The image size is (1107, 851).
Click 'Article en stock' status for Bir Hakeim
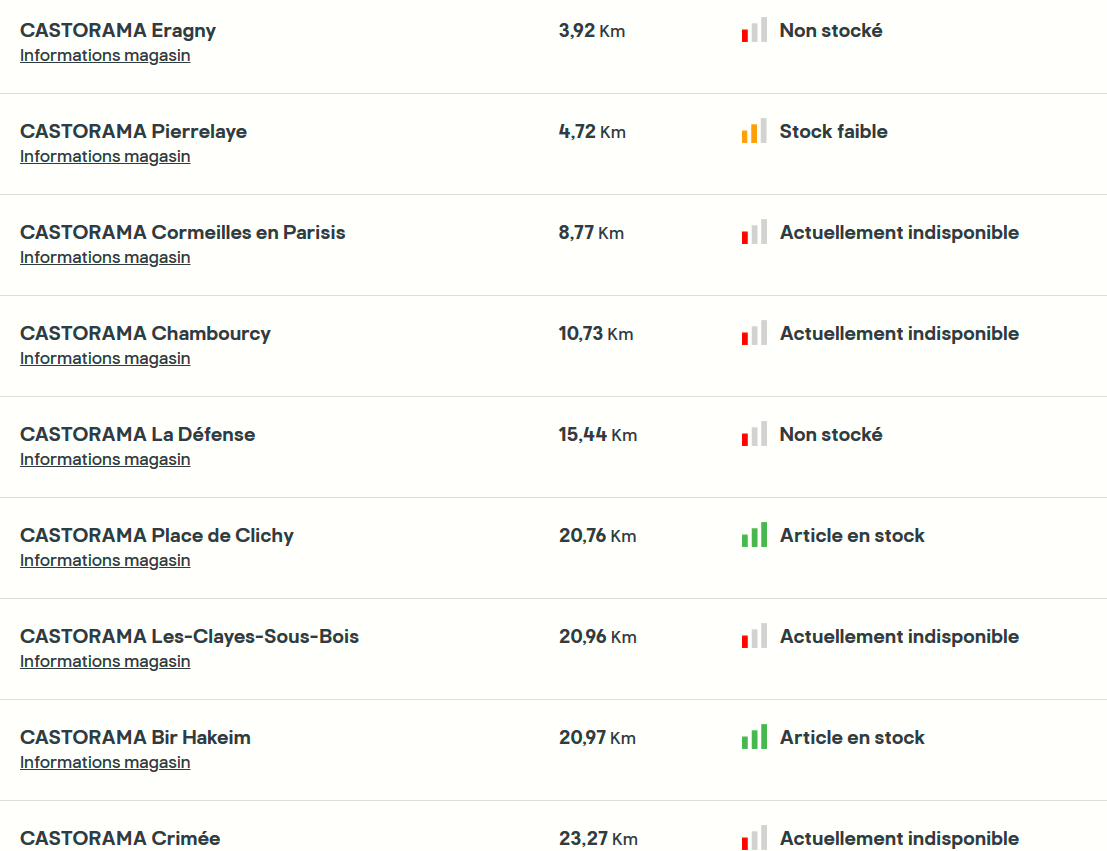click(x=852, y=738)
